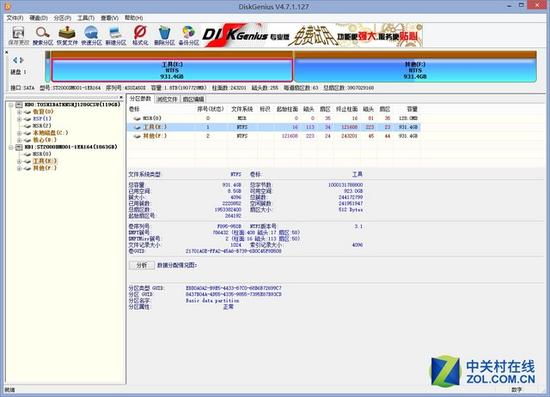The image size is (550, 397).
Task: Expand the first partition (0) under HD0
Action: [19, 112]
